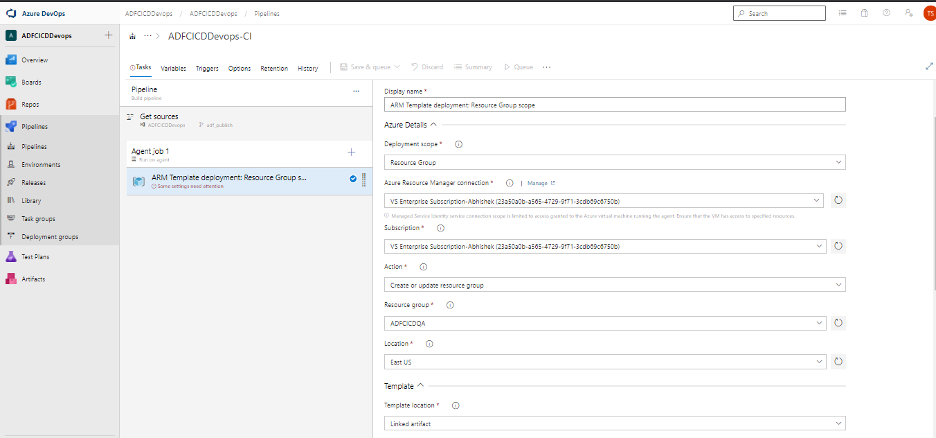Open Template location dropdown

[x=615, y=423]
